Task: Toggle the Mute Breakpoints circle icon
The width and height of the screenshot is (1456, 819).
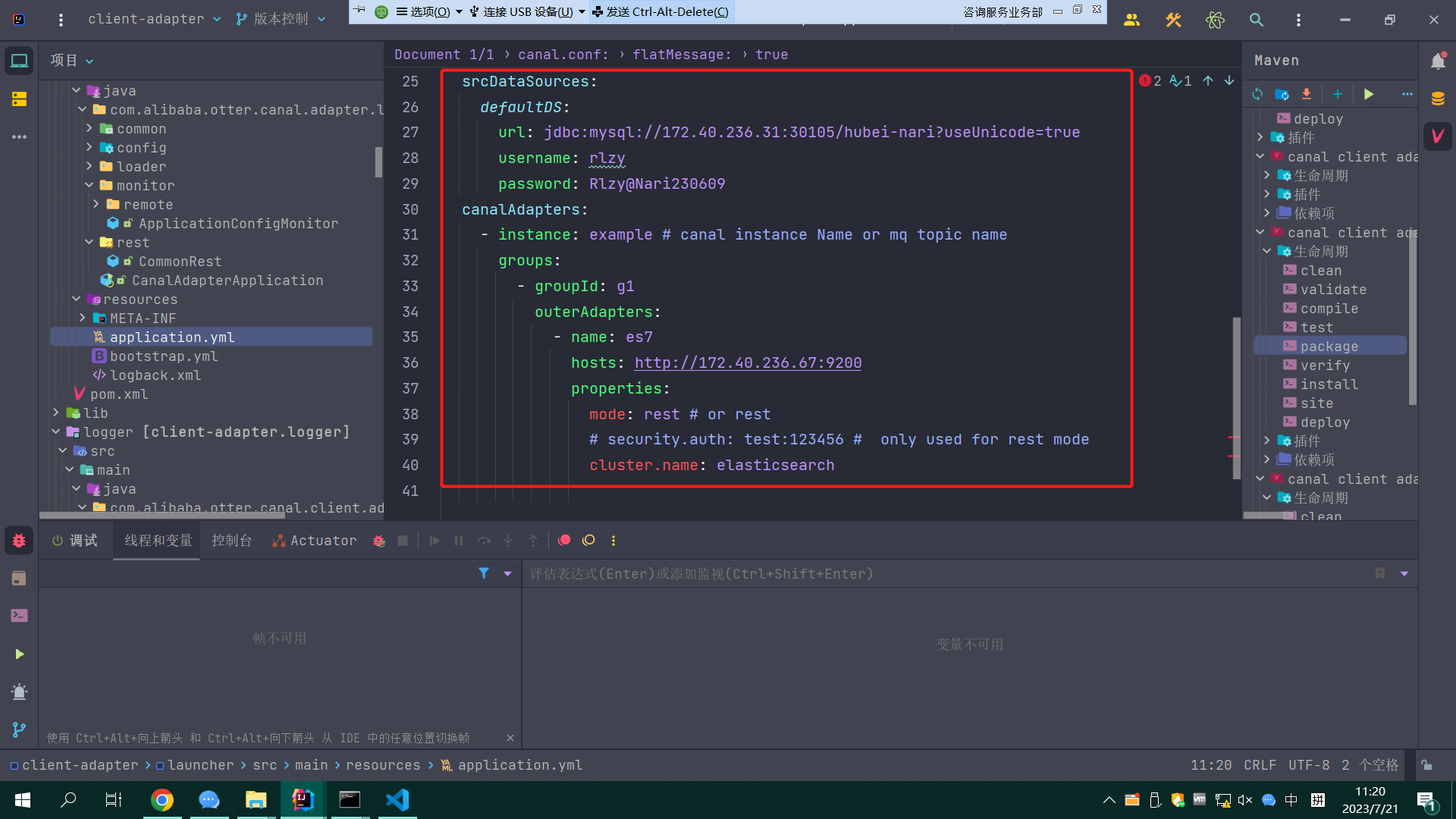Action: pos(588,540)
